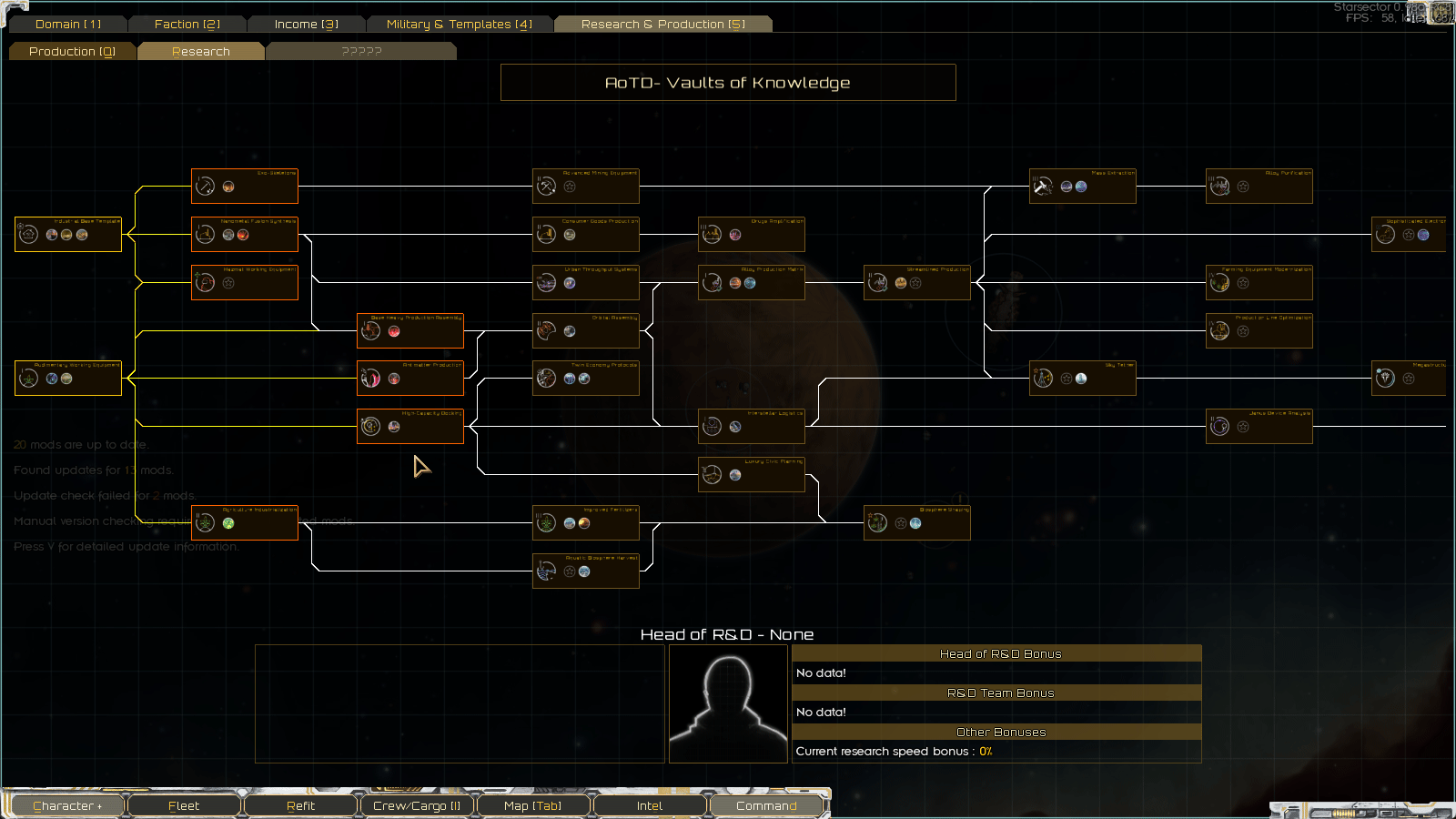Select the Exo-Skeletons research node icon
Viewport: 1456px width, 819px height.
pyautogui.click(x=206, y=187)
